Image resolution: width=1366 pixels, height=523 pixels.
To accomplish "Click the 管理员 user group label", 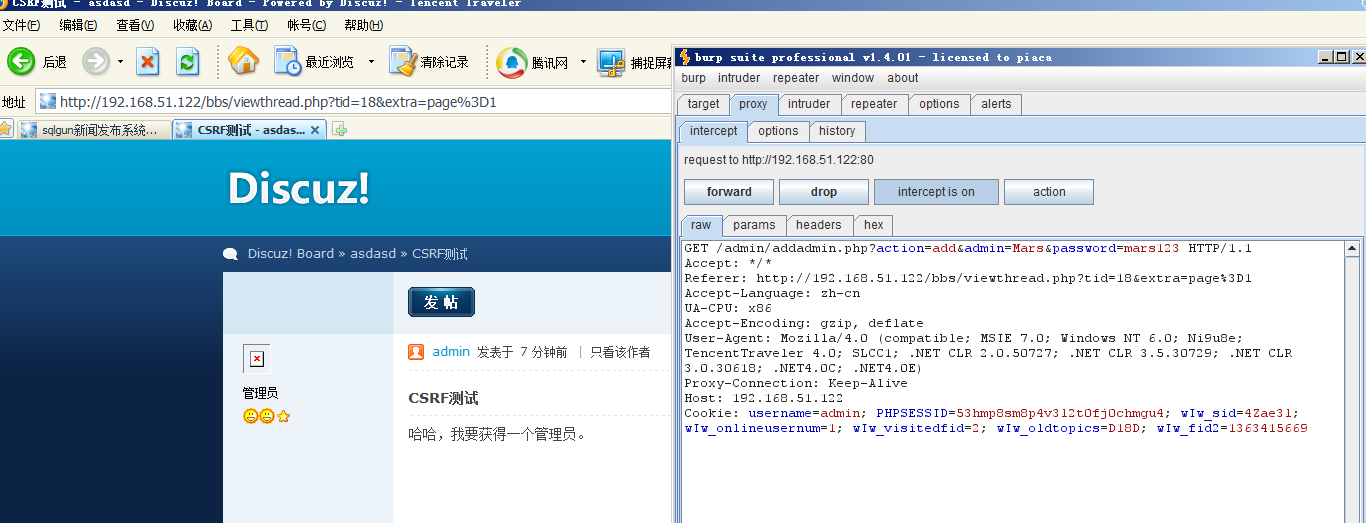I will pyautogui.click(x=260, y=393).
